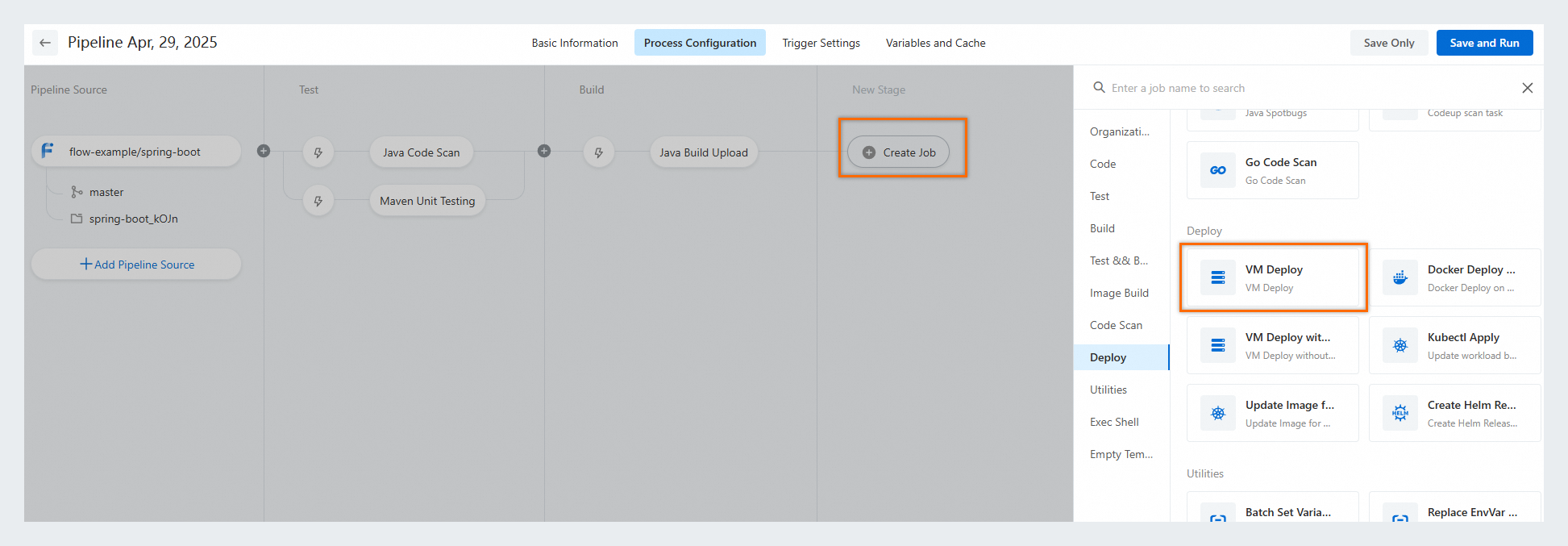Select the flow-example/spring-boot source
The image size is (1568, 546).
(x=136, y=152)
